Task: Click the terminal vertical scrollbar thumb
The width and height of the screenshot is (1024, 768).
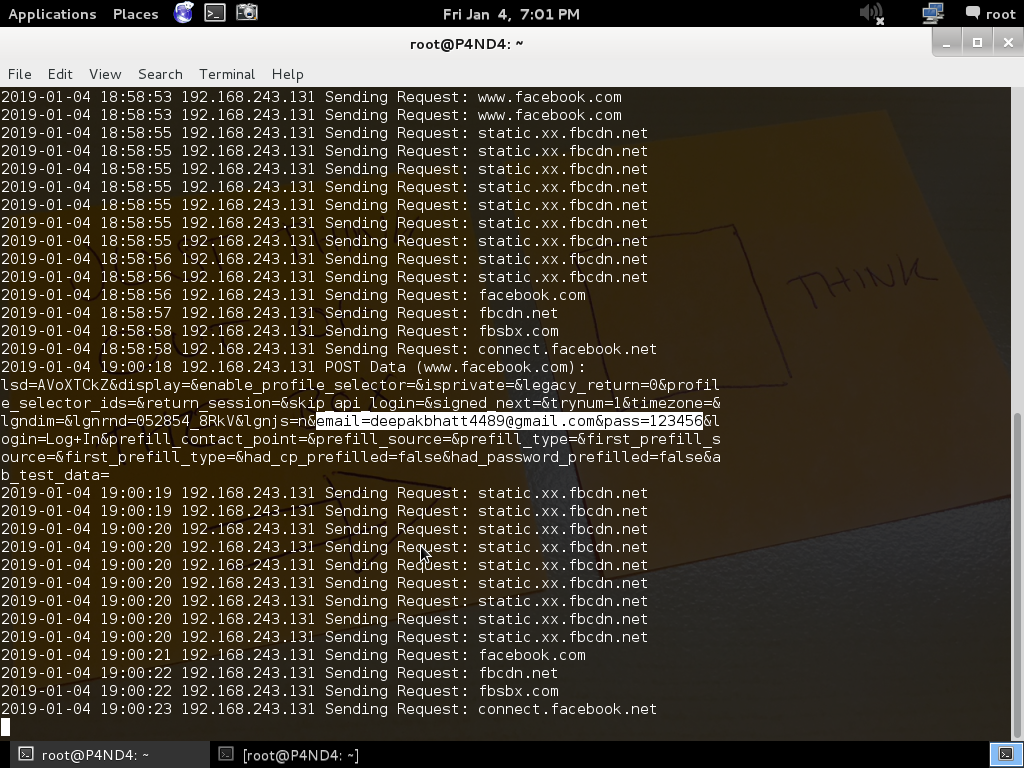Action: (1017, 576)
